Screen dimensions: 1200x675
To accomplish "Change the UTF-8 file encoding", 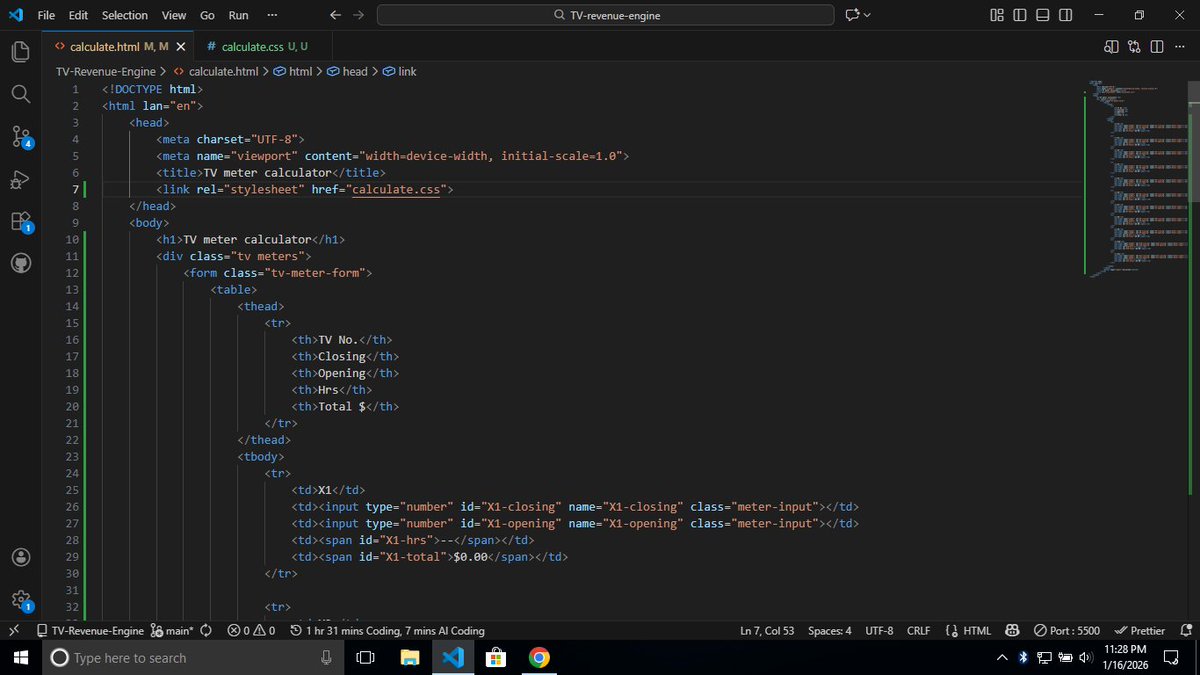I will 879,631.
